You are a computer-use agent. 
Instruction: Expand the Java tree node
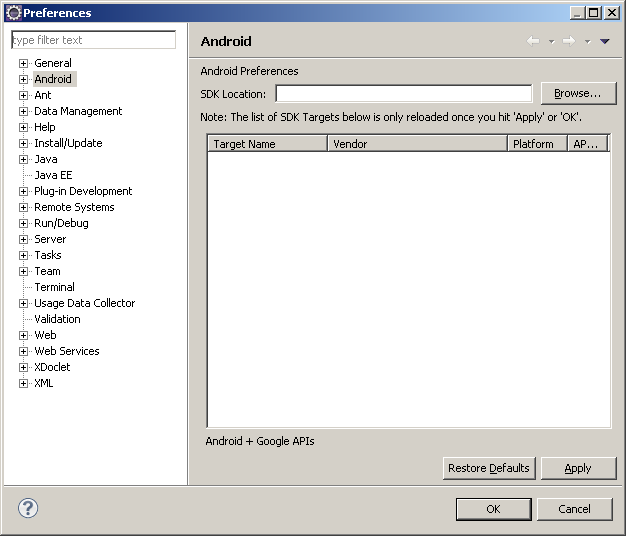(x=23, y=159)
